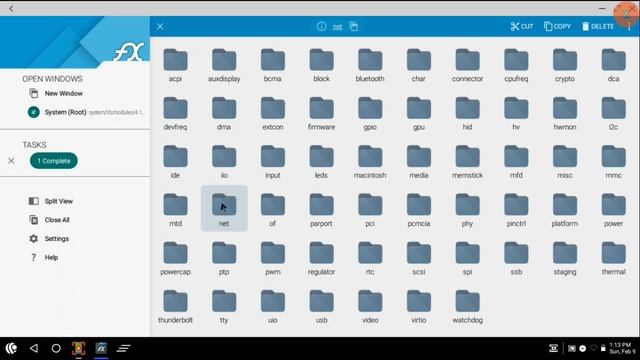
Task: Open the macintosh folder
Action: [x=370, y=162]
